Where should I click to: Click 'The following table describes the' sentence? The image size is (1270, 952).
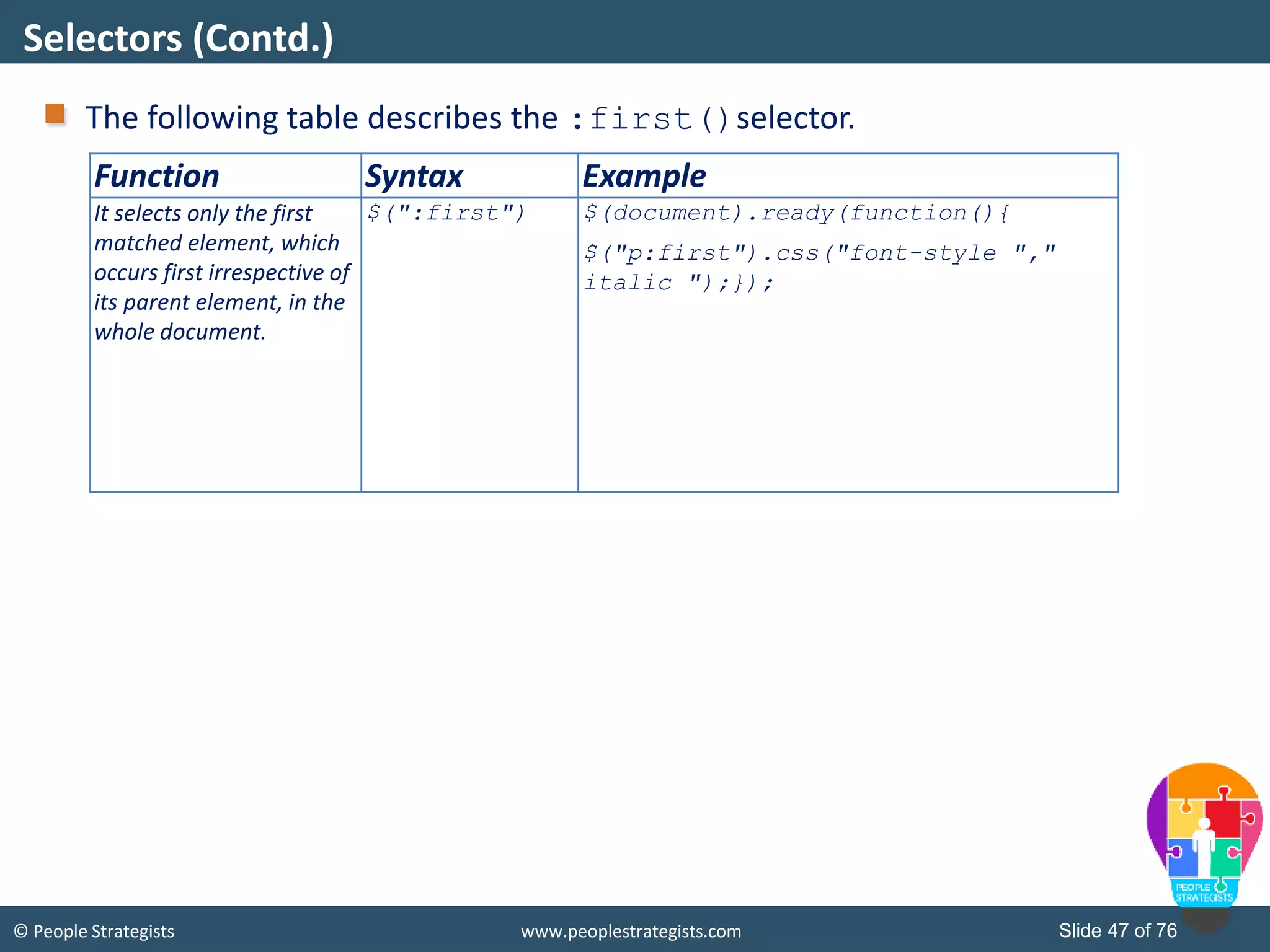pos(322,118)
